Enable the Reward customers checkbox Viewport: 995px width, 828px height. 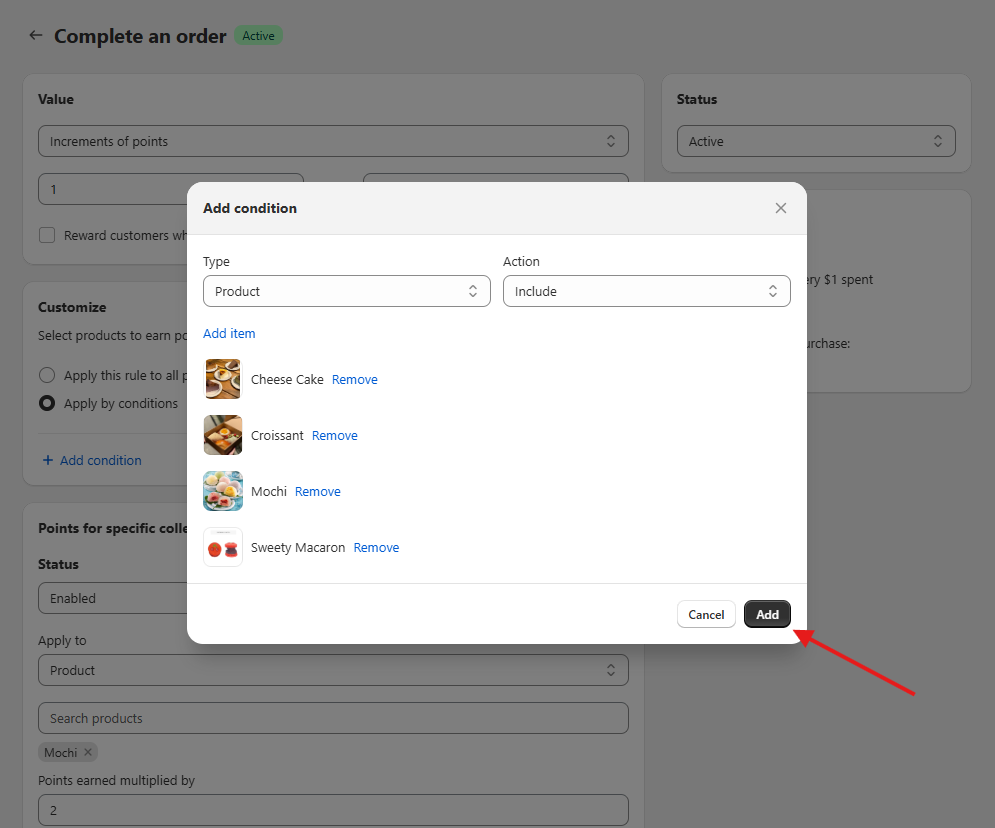tap(47, 236)
